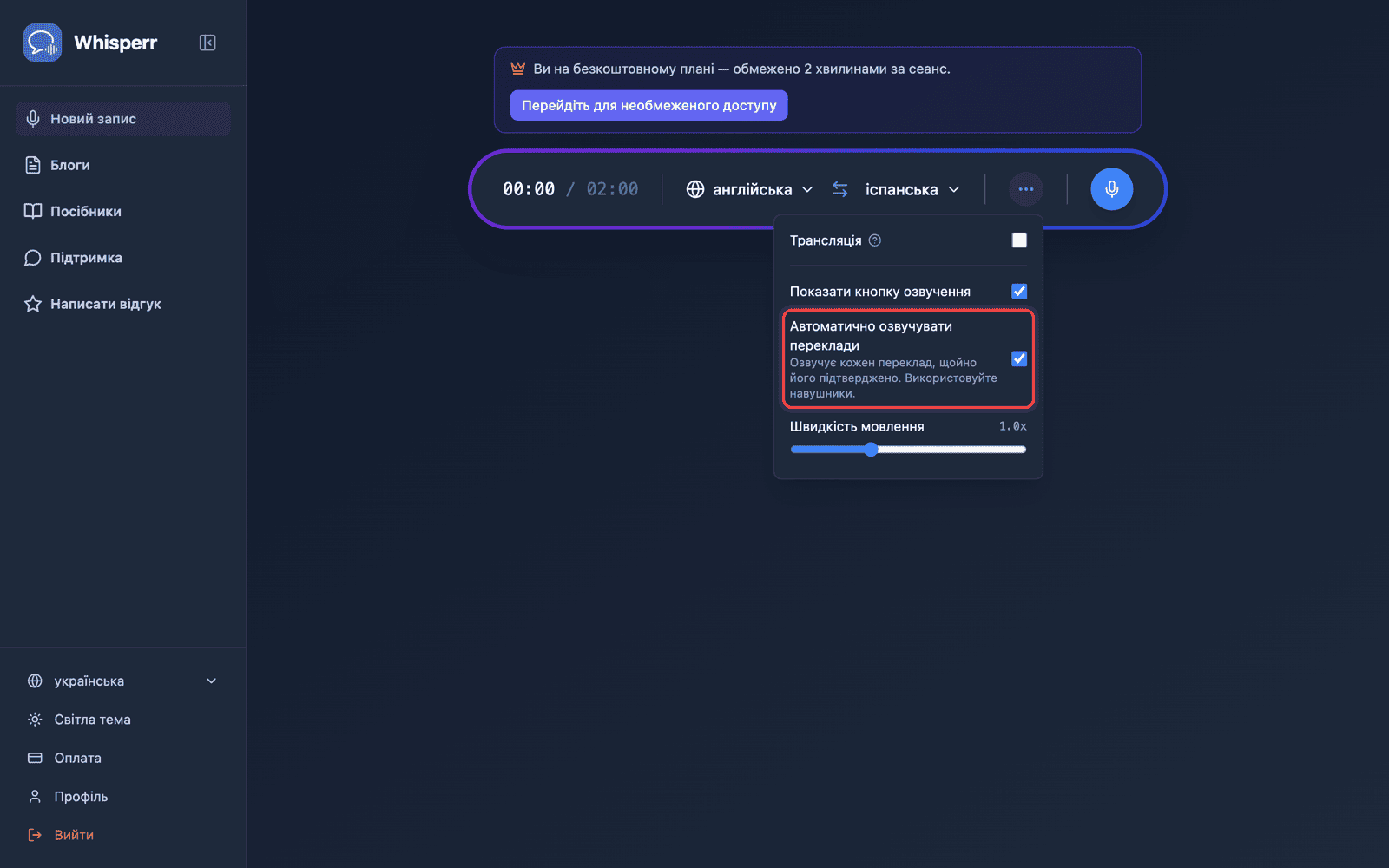The height and width of the screenshot is (868, 1389).
Task: Expand the українська interface language selector
Action: coord(122,681)
